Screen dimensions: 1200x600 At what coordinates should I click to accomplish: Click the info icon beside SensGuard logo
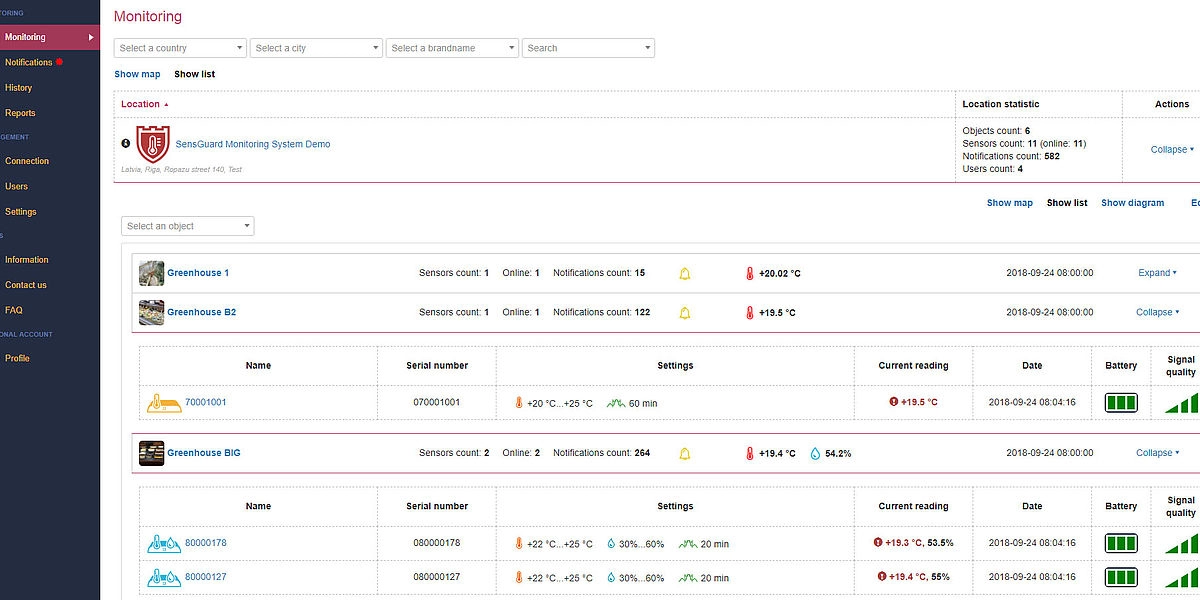[126, 143]
